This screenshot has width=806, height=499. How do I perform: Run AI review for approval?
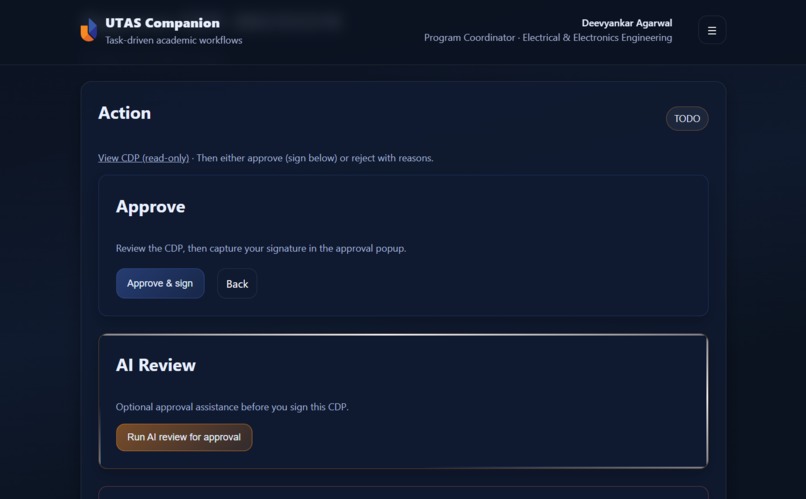tap(184, 437)
